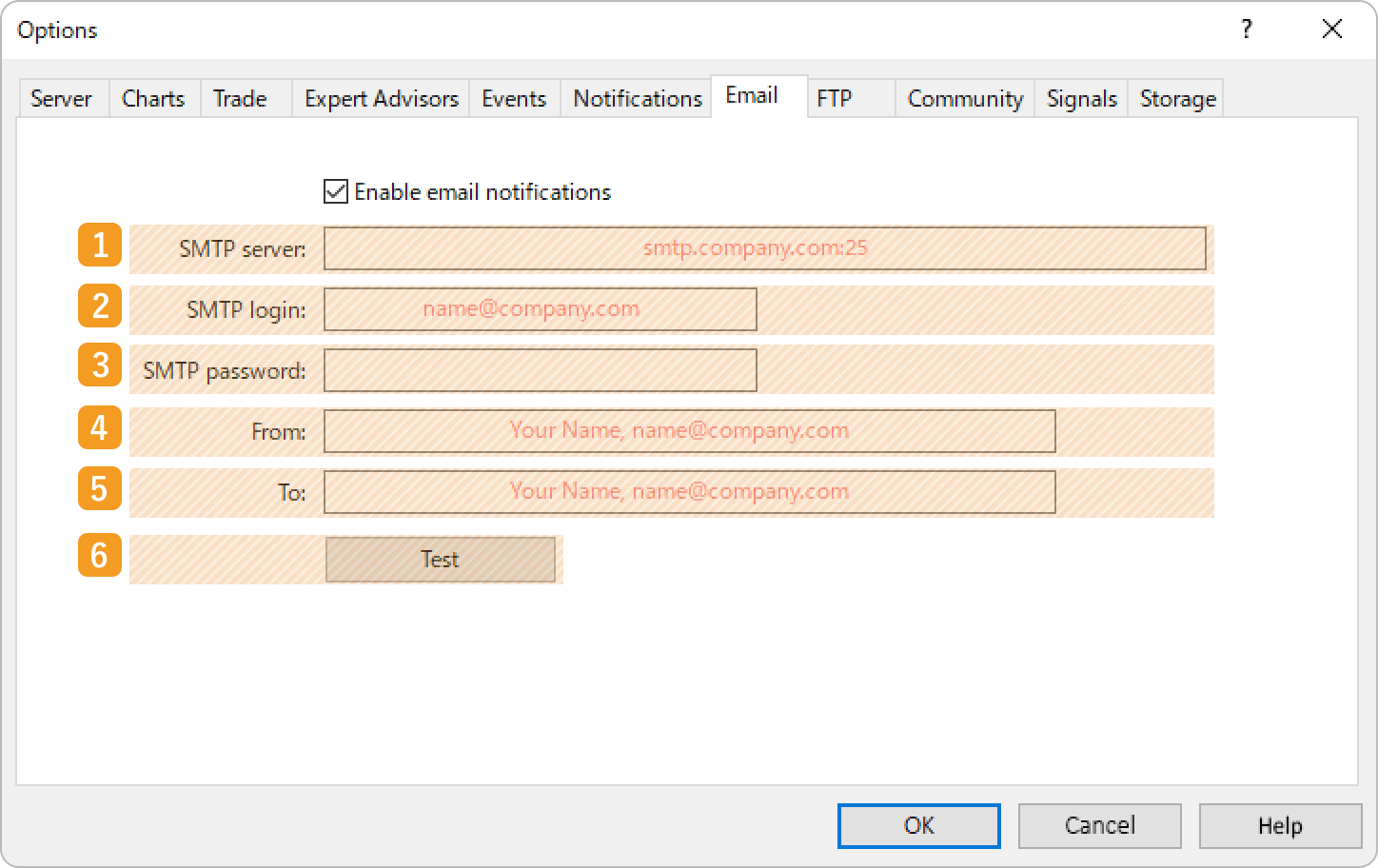
Task: Click the orange marker 4 badge
Action: click(99, 429)
